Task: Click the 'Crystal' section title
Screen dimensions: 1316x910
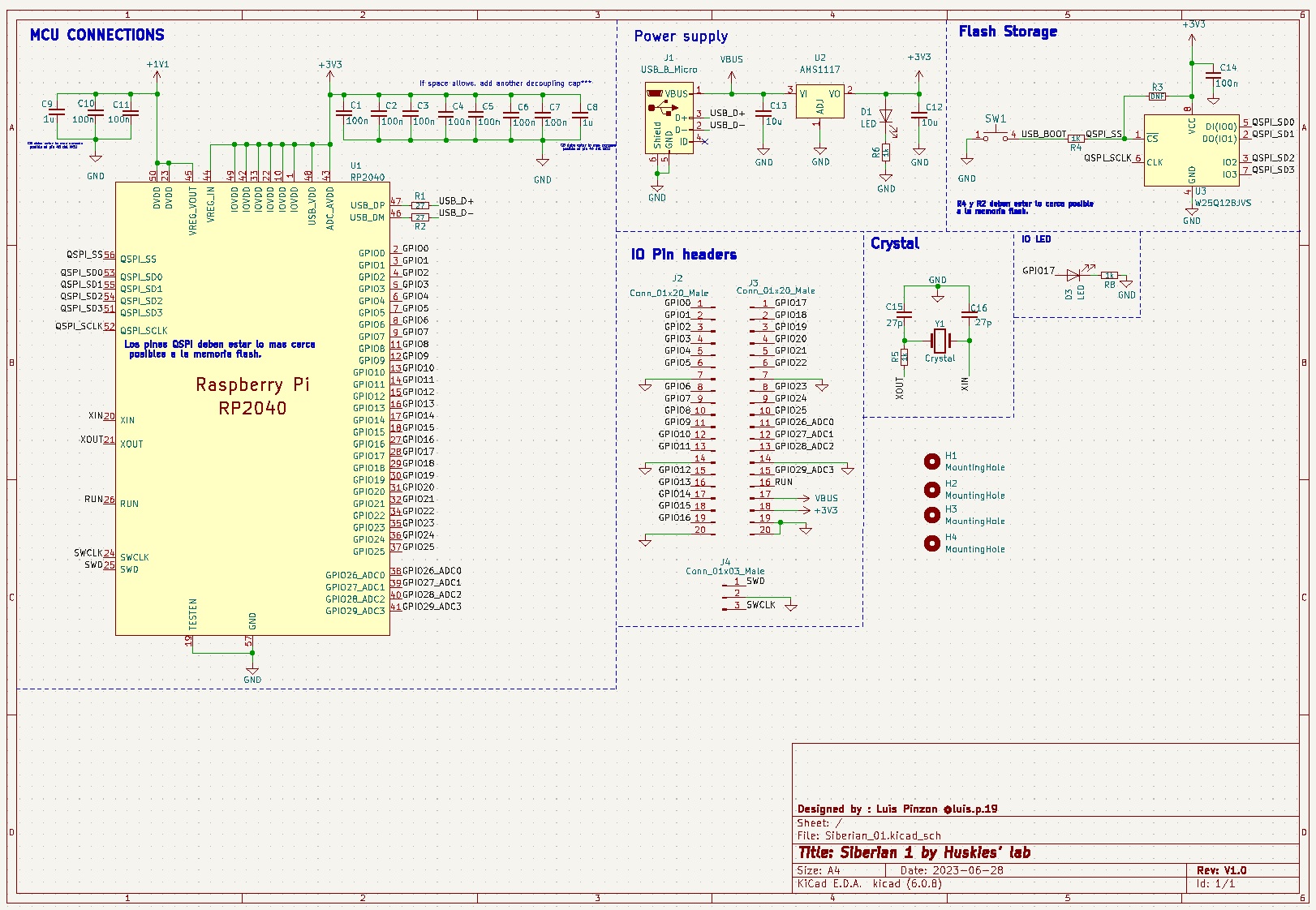Action: pos(895,243)
